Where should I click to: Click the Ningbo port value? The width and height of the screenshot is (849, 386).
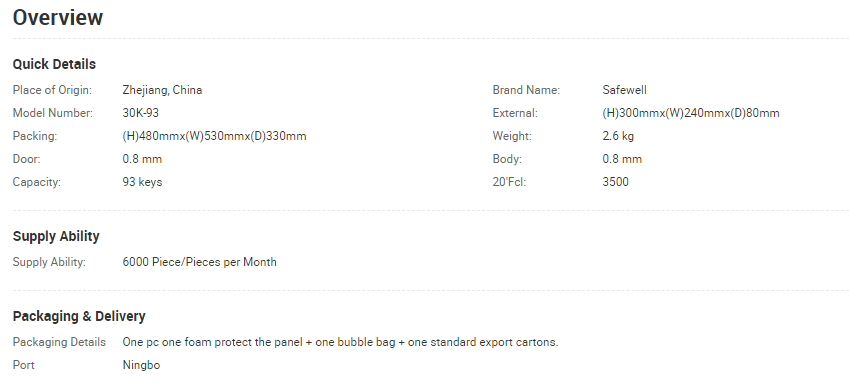coord(141,365)
